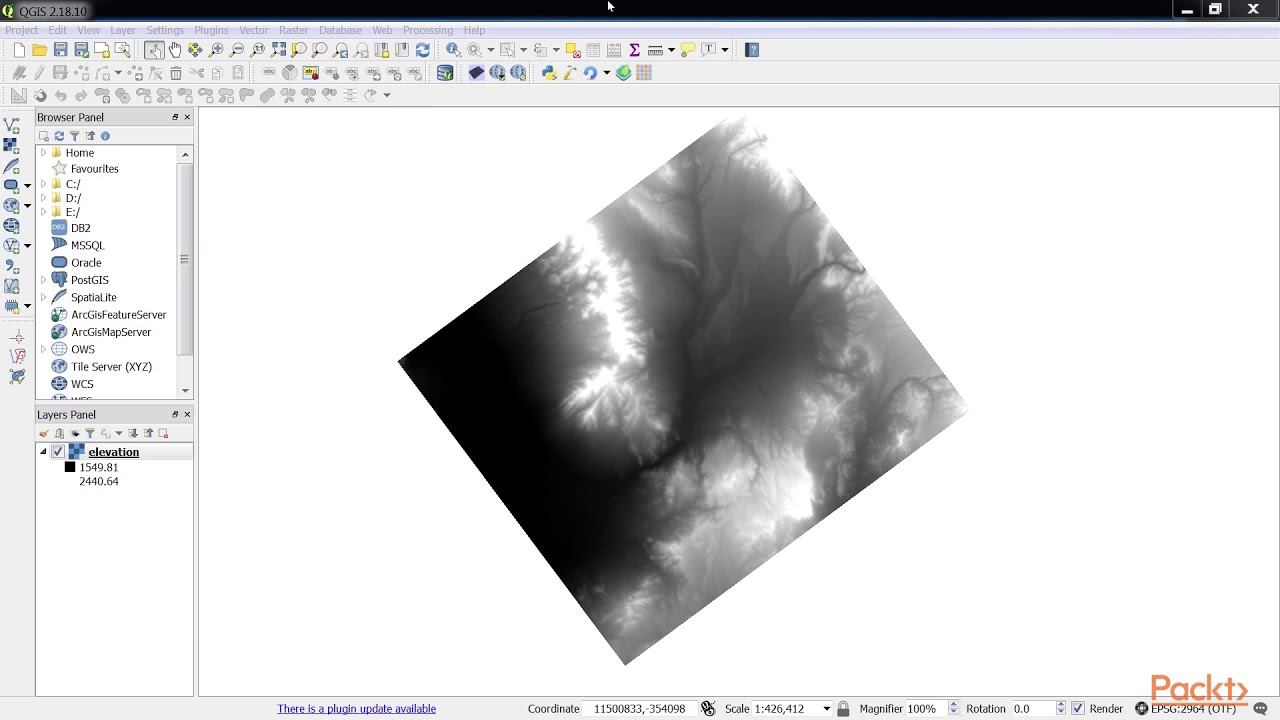Open the Processing menu
1280x720 pixels.
[x=428, y=30]
